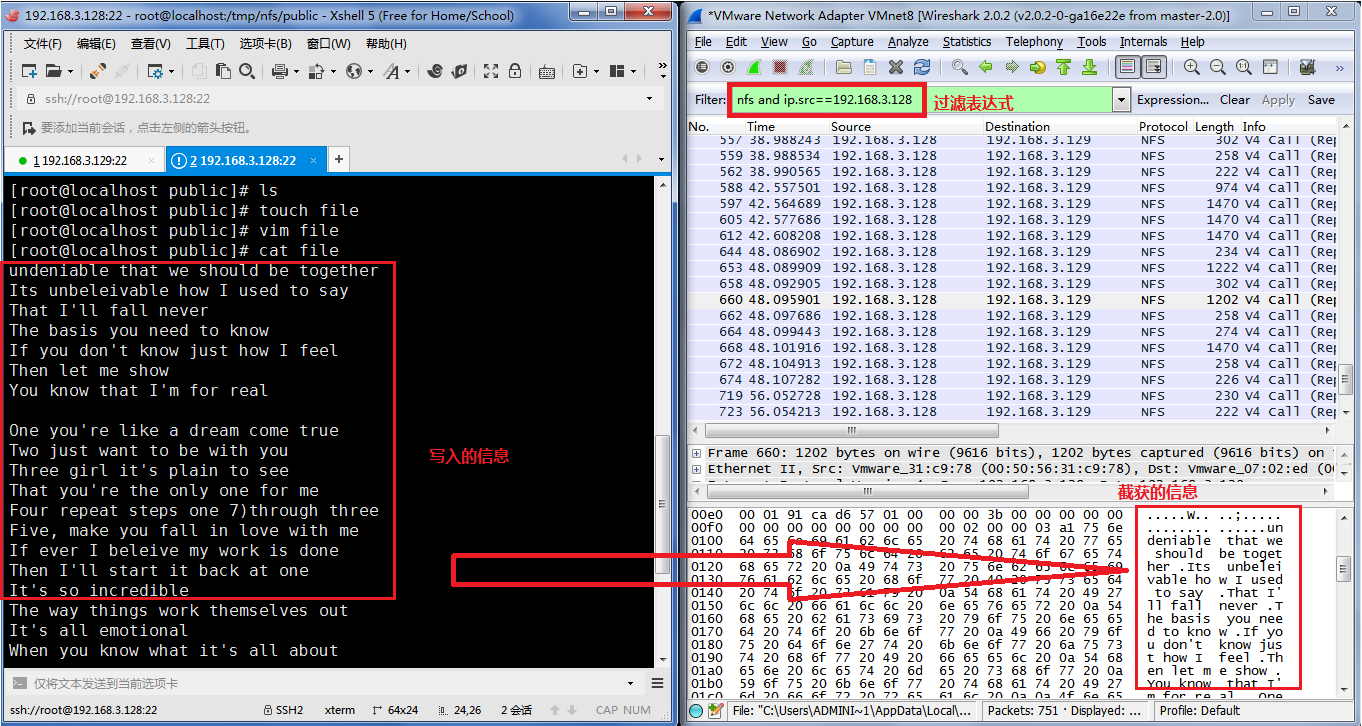Jump to the first packet in Wireshark
1362x726 pixels.
click(1063, 68)
